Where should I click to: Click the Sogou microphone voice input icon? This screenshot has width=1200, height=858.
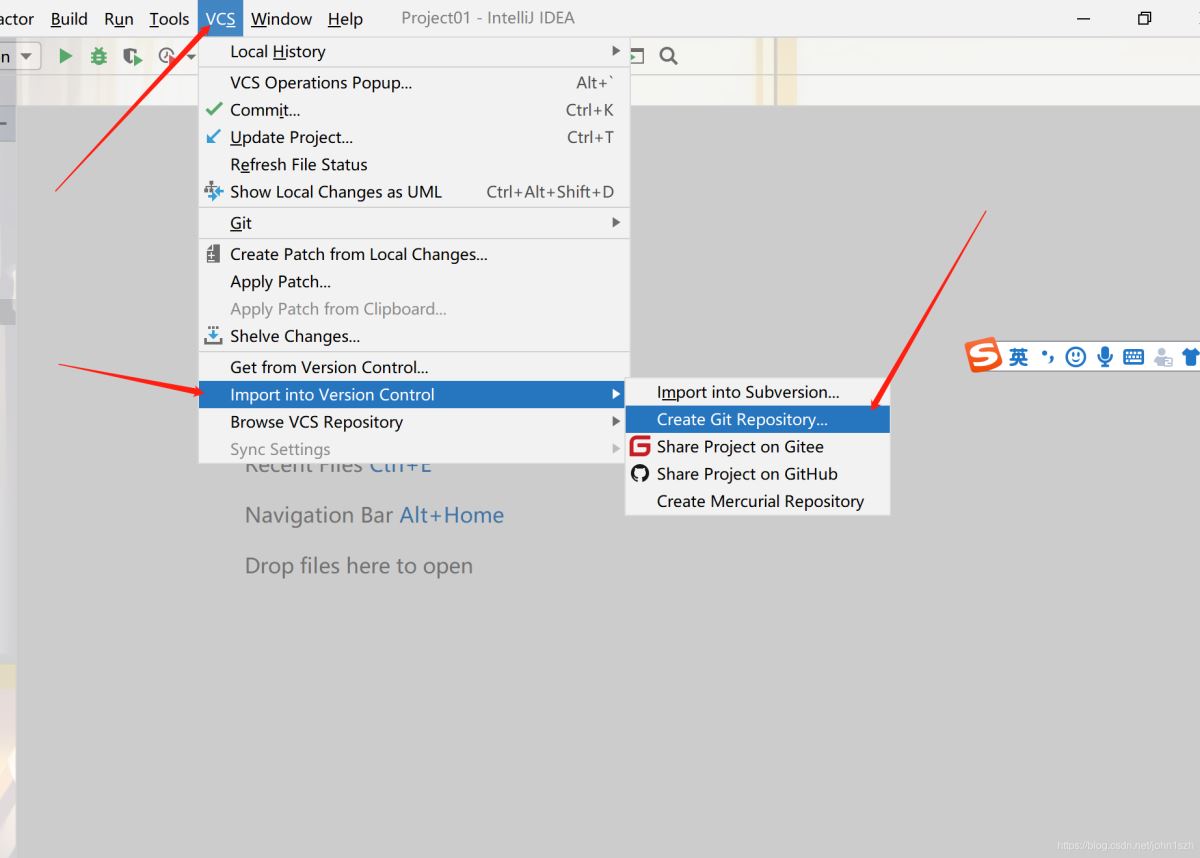[1105, 356]
